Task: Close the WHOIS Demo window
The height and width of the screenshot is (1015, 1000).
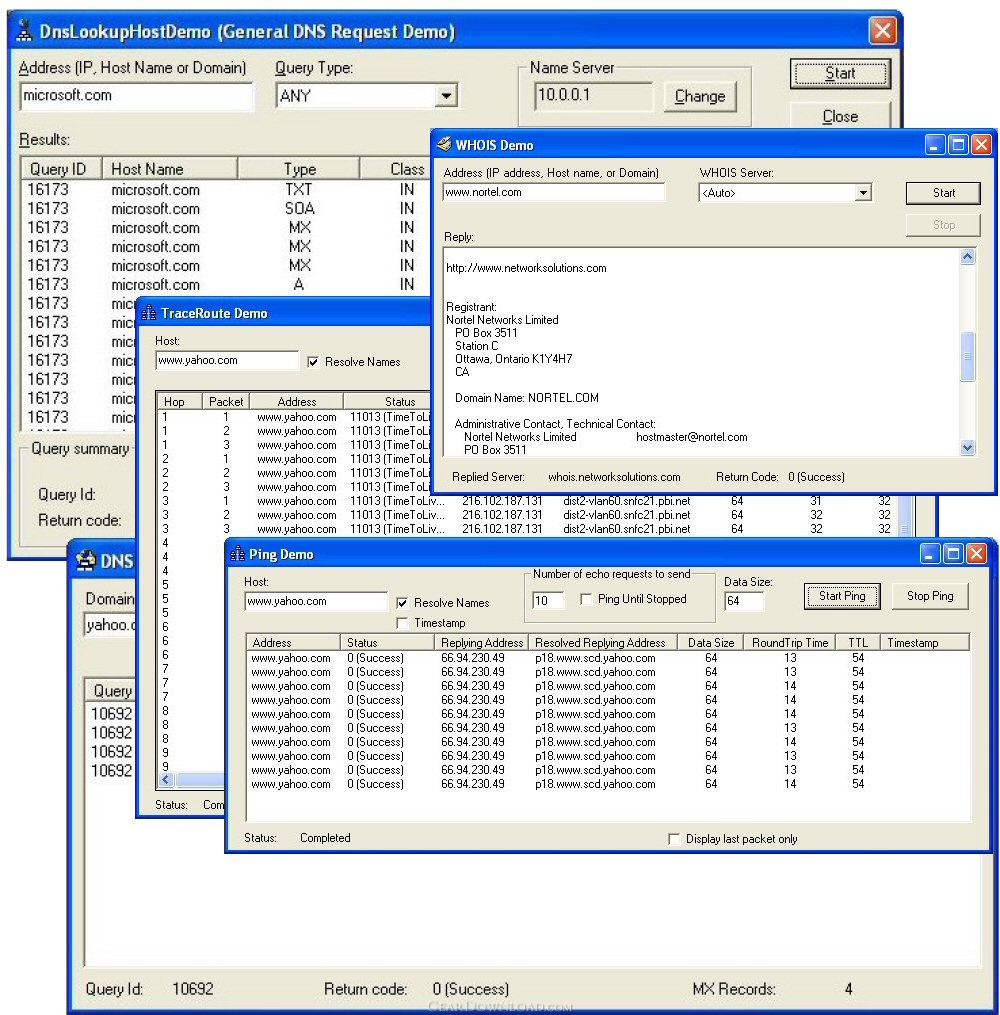Action: 981,144
